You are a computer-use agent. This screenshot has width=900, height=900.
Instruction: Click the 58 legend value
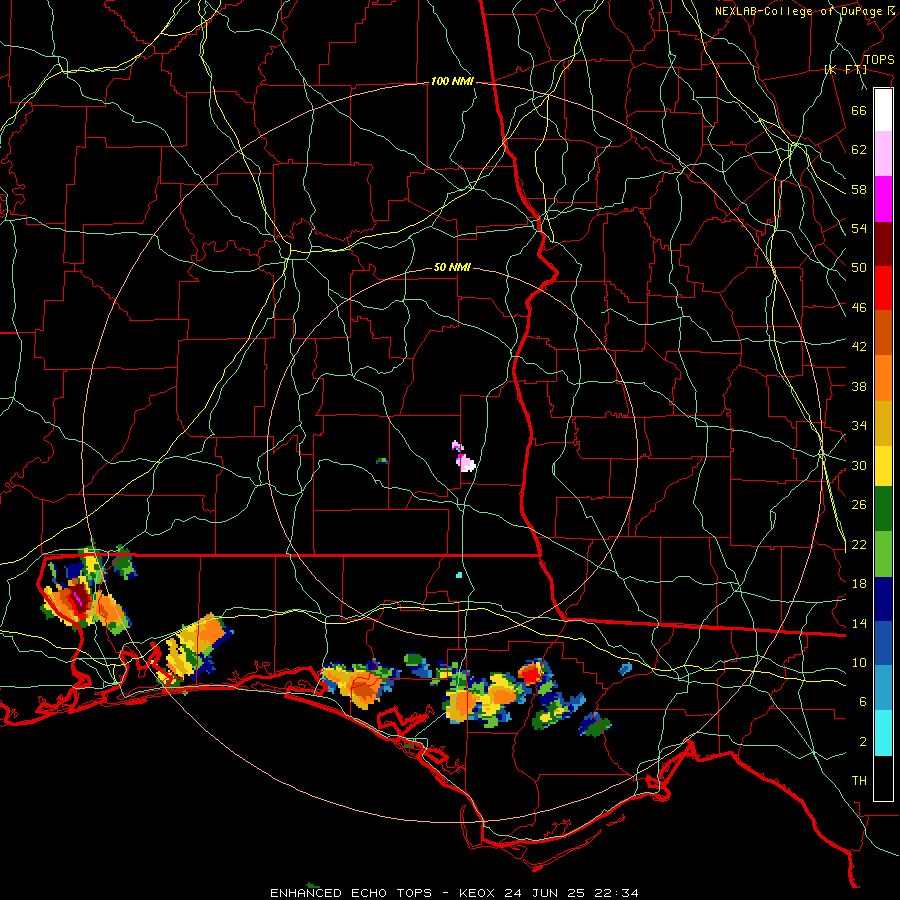pos(859,189)
